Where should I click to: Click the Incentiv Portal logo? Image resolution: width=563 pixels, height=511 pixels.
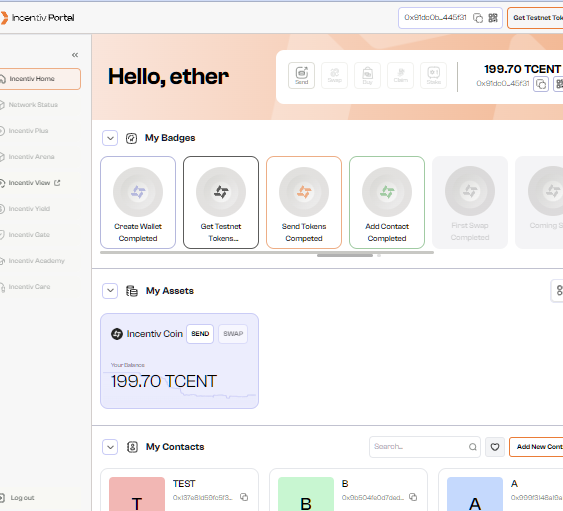37,18
